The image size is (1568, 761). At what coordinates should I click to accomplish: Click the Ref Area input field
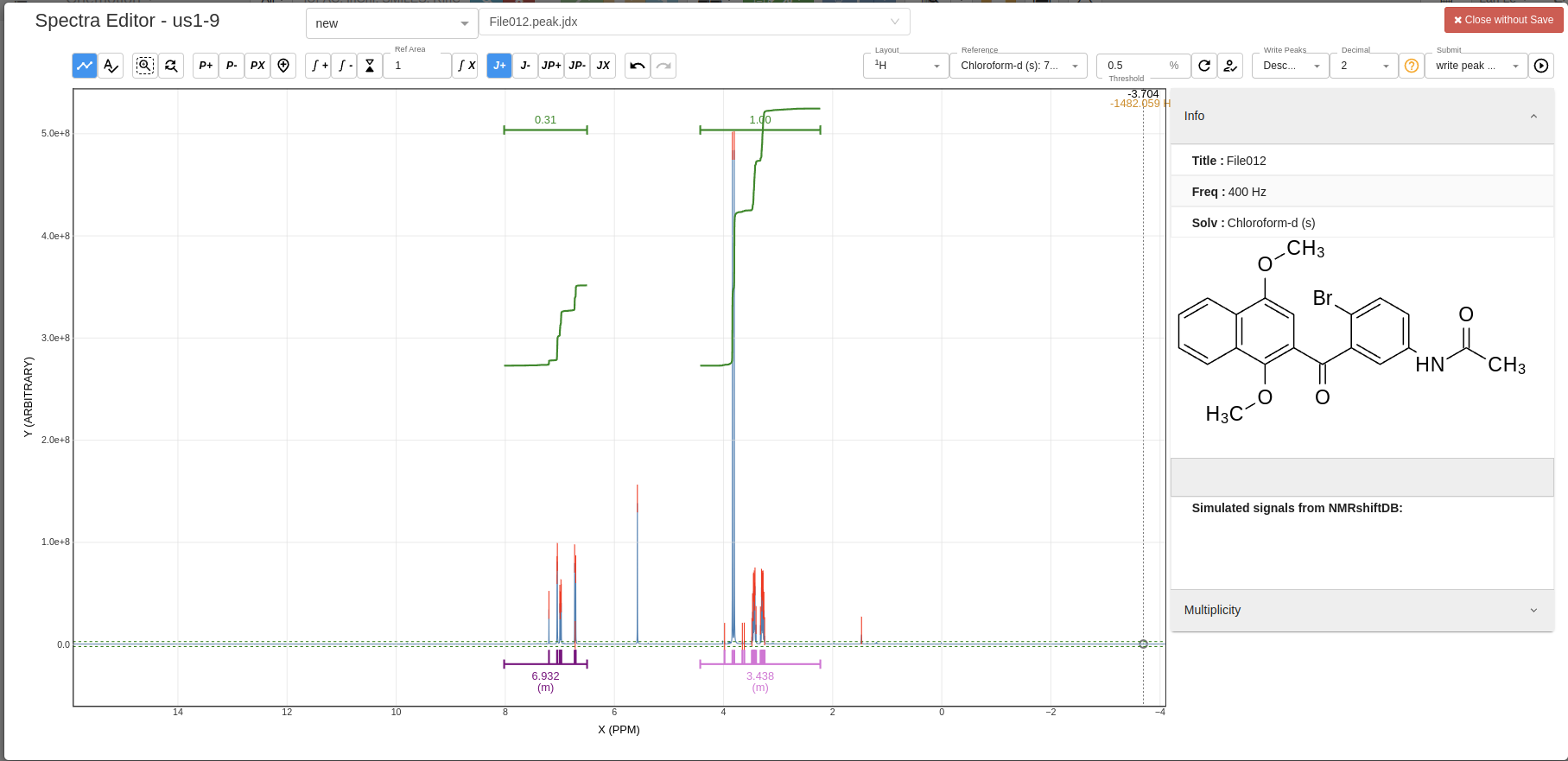(417, 66)
